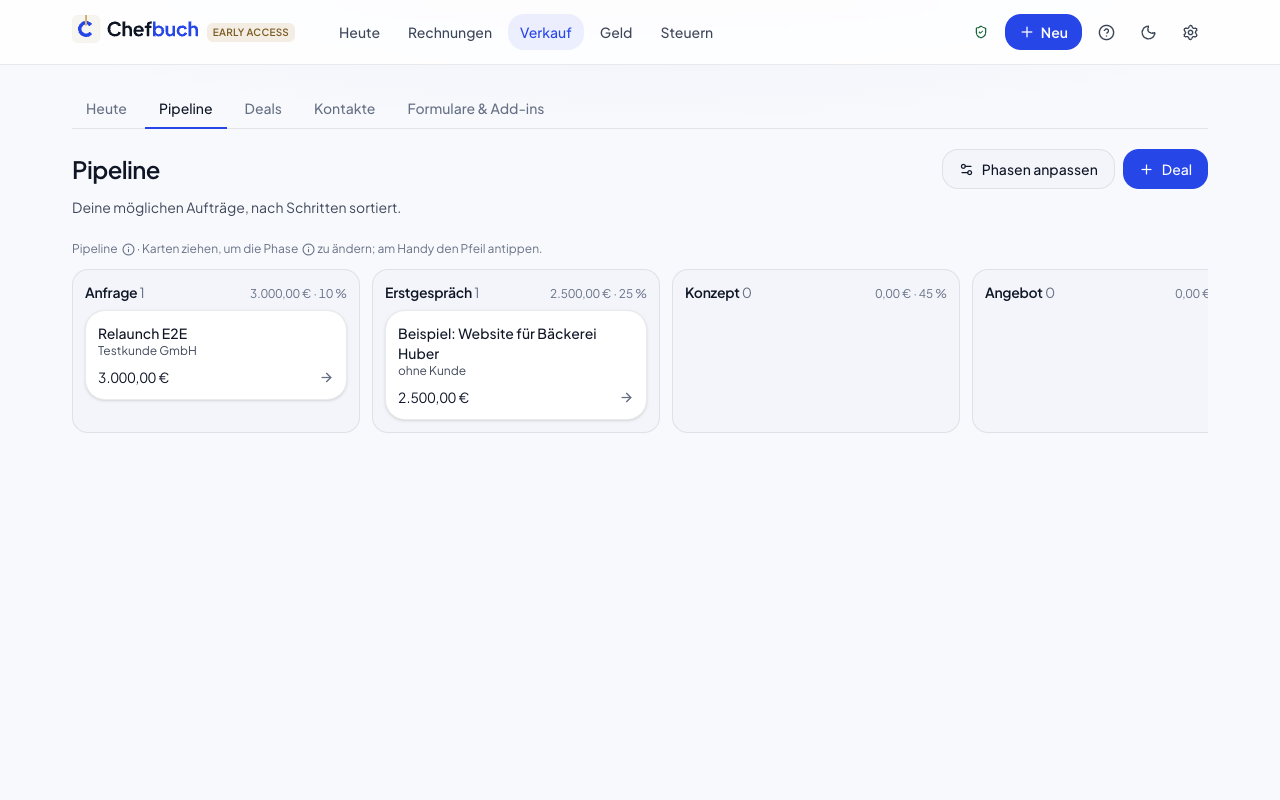Click Phasen anpassen button
This screenshot has height=800, width=1280.
point(1028,169)
